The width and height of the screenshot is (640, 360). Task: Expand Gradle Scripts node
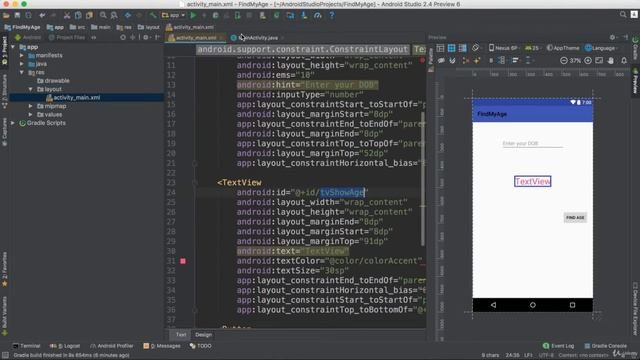[x=13, y=123]
